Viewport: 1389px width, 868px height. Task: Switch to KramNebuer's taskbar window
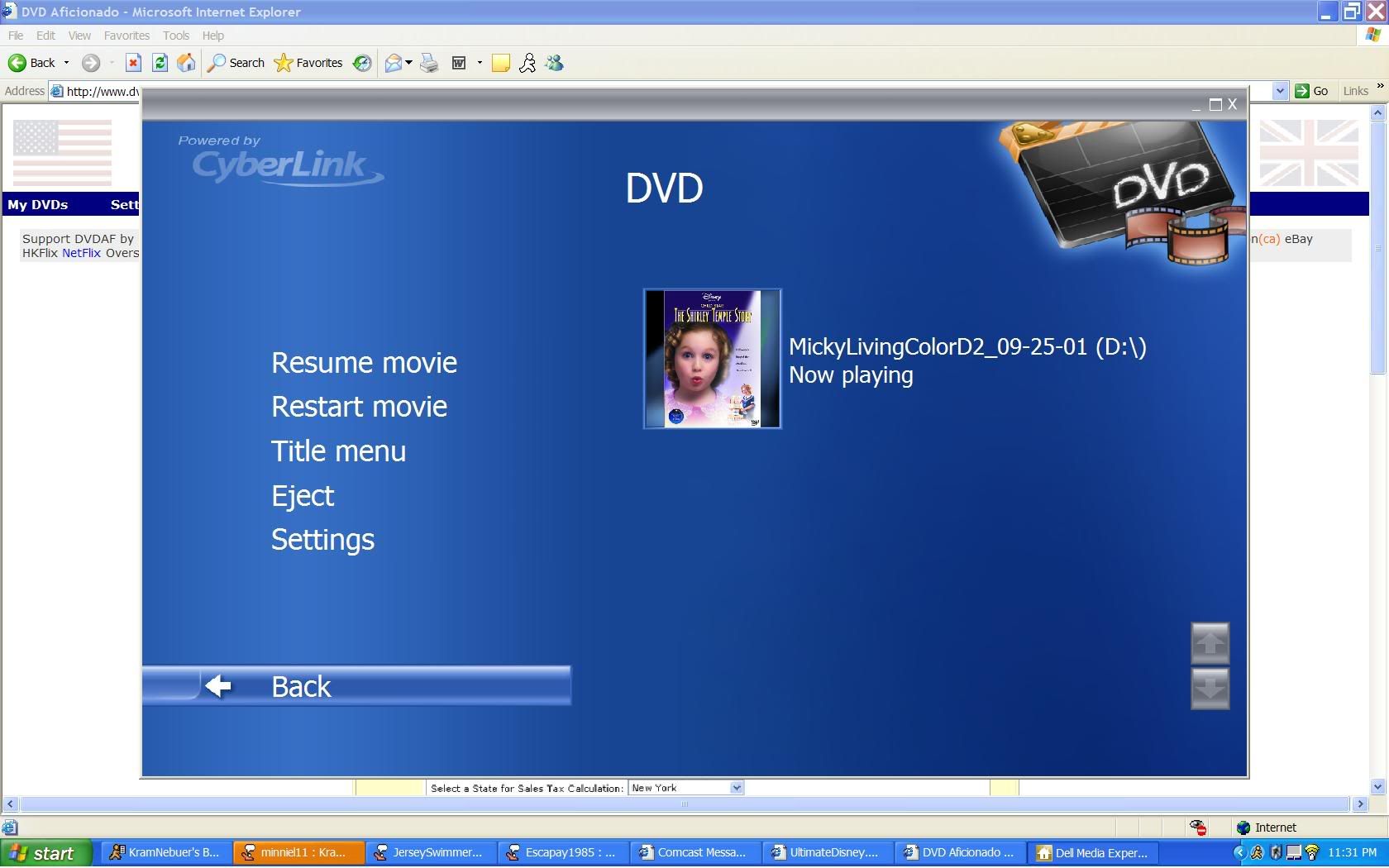click(165, 852)
